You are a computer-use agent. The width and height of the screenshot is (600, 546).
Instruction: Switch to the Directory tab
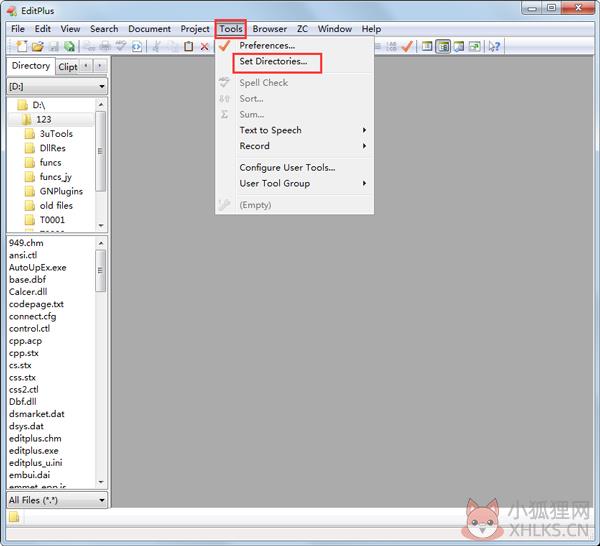[31, 66]
